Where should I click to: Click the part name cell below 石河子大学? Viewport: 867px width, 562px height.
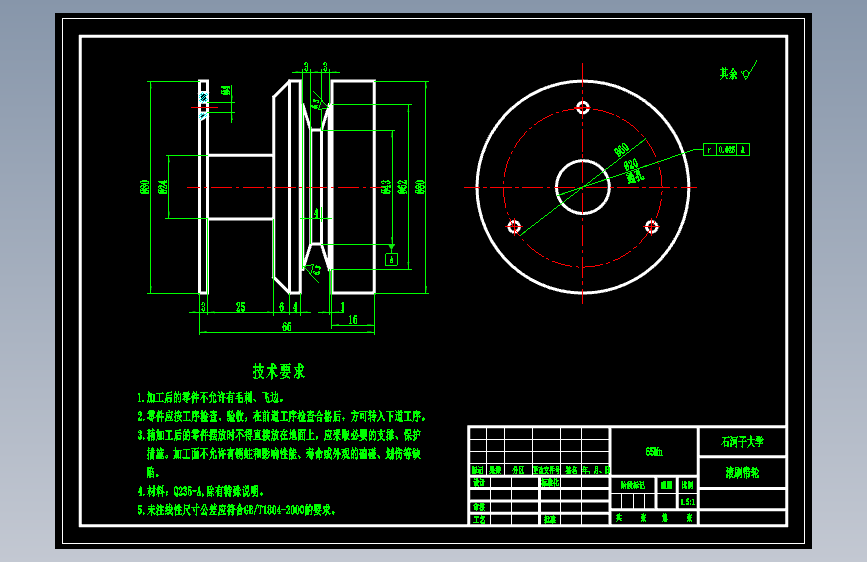pyautogui.click(x=742, y=472)
